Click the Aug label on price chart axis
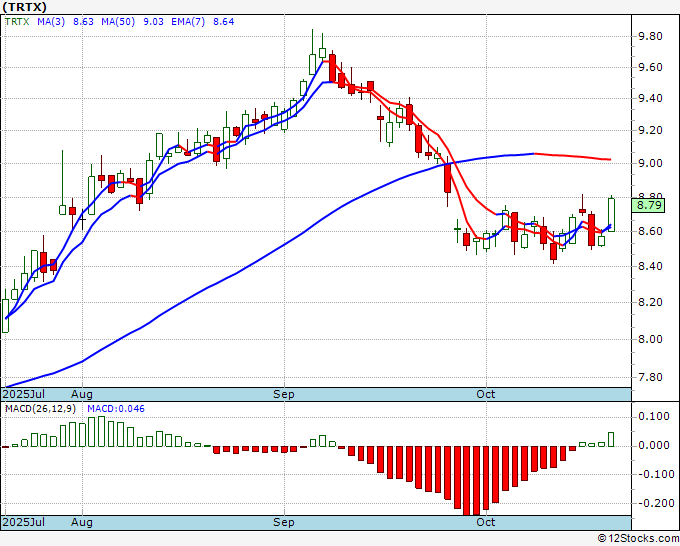This screenshot has height=546, width=680. pos(82,394)
